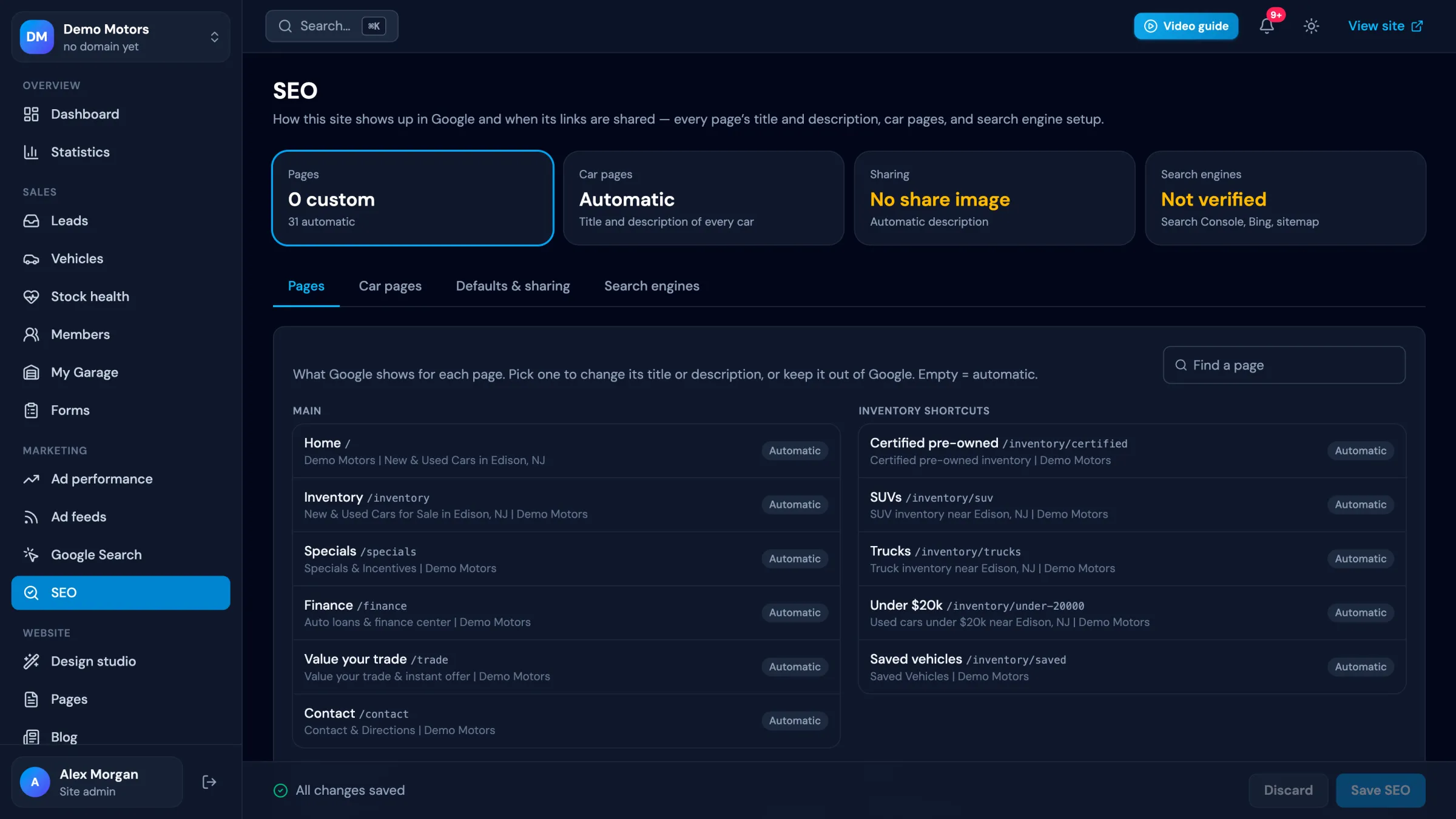Screen dimensions: 1456x819
Task: Open the Blog newspaper icon
Action: coord(31,737)
